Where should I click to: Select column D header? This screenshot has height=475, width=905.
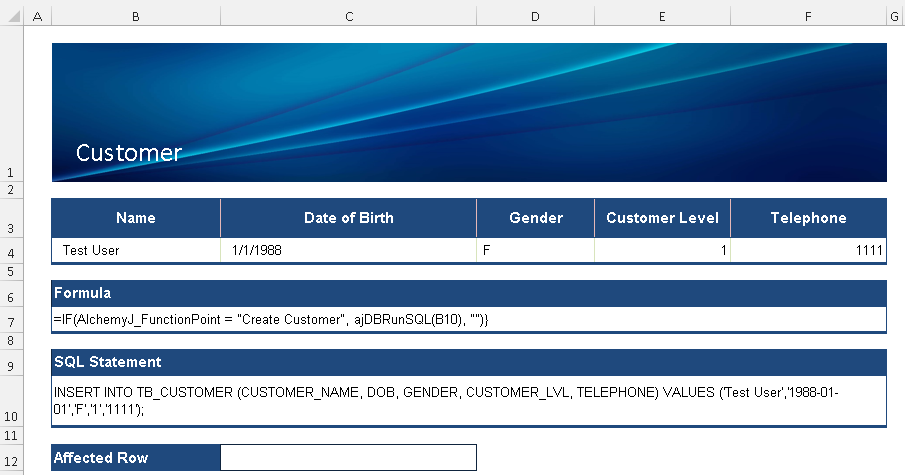(535, 17)
